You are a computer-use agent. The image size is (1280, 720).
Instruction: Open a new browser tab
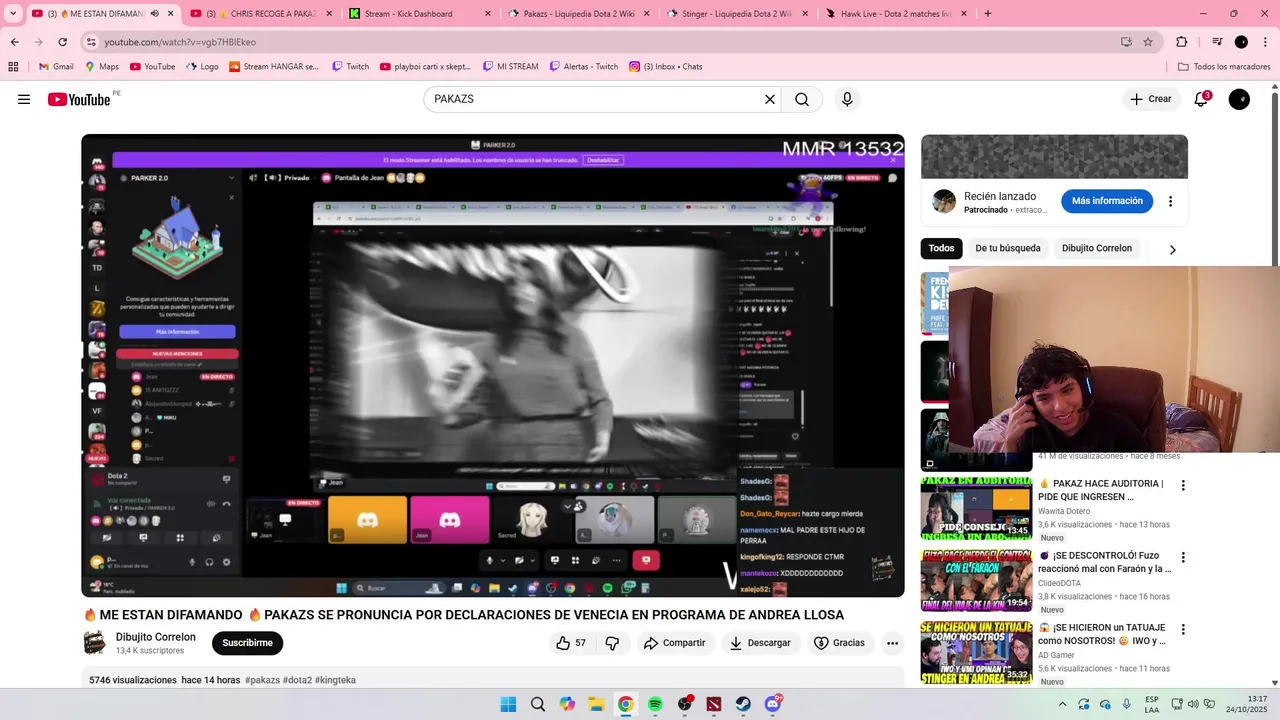tap(988, 14)
